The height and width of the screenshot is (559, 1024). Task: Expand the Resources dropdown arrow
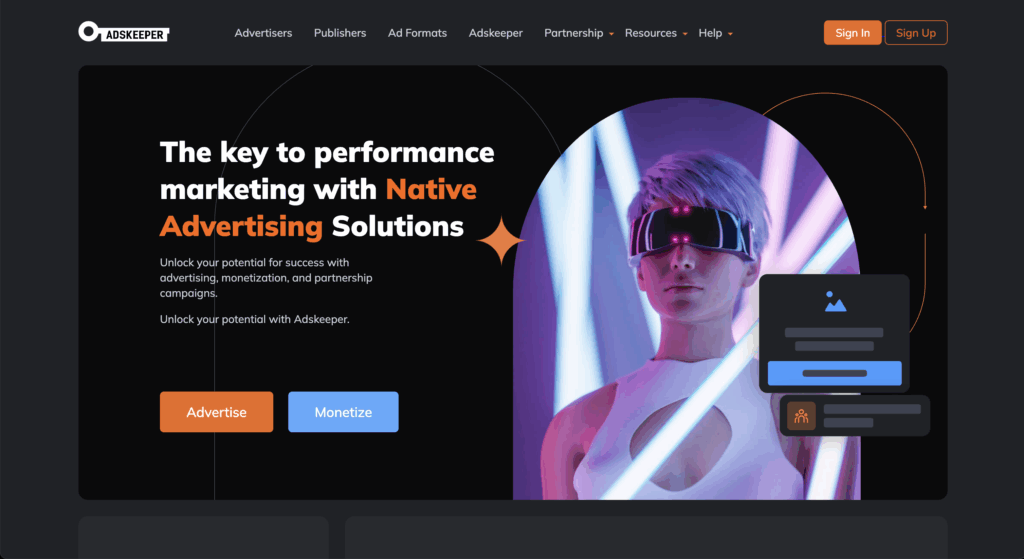tap(685, 34)
